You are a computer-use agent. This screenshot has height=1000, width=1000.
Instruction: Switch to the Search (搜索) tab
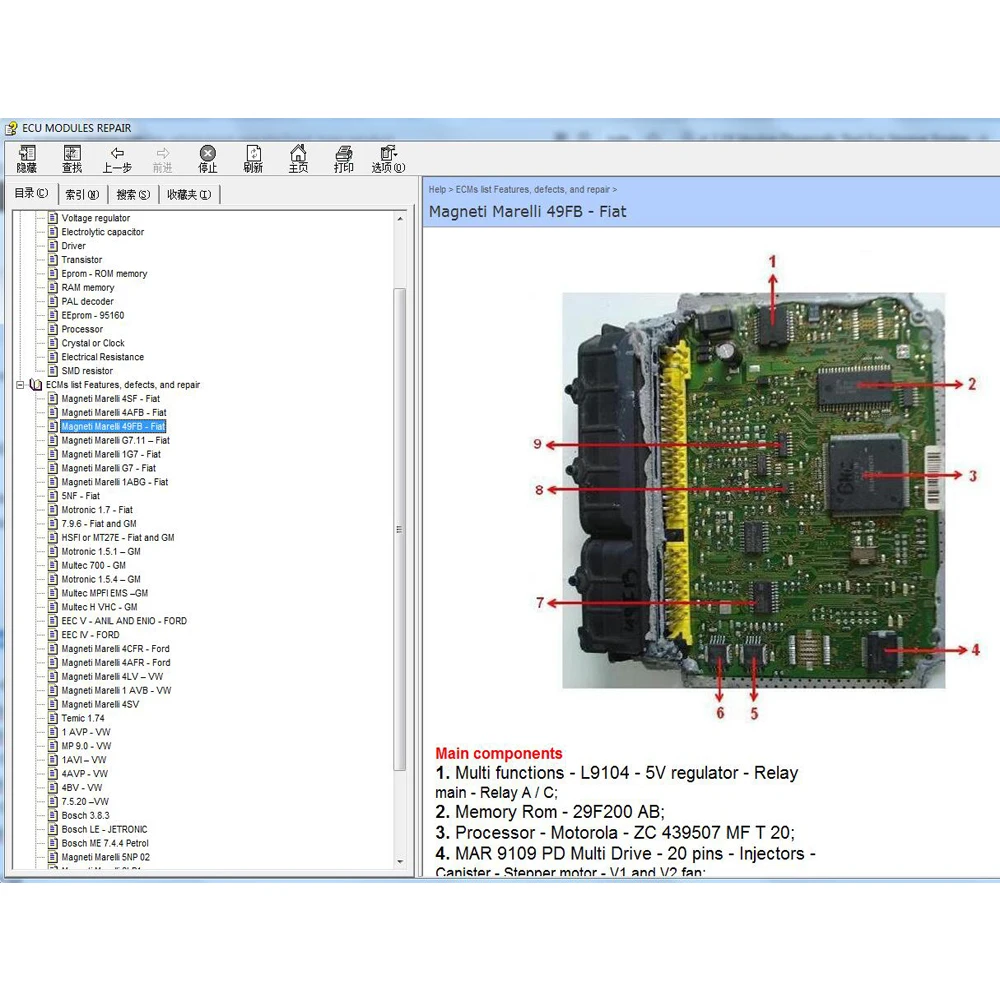point(133,195)
